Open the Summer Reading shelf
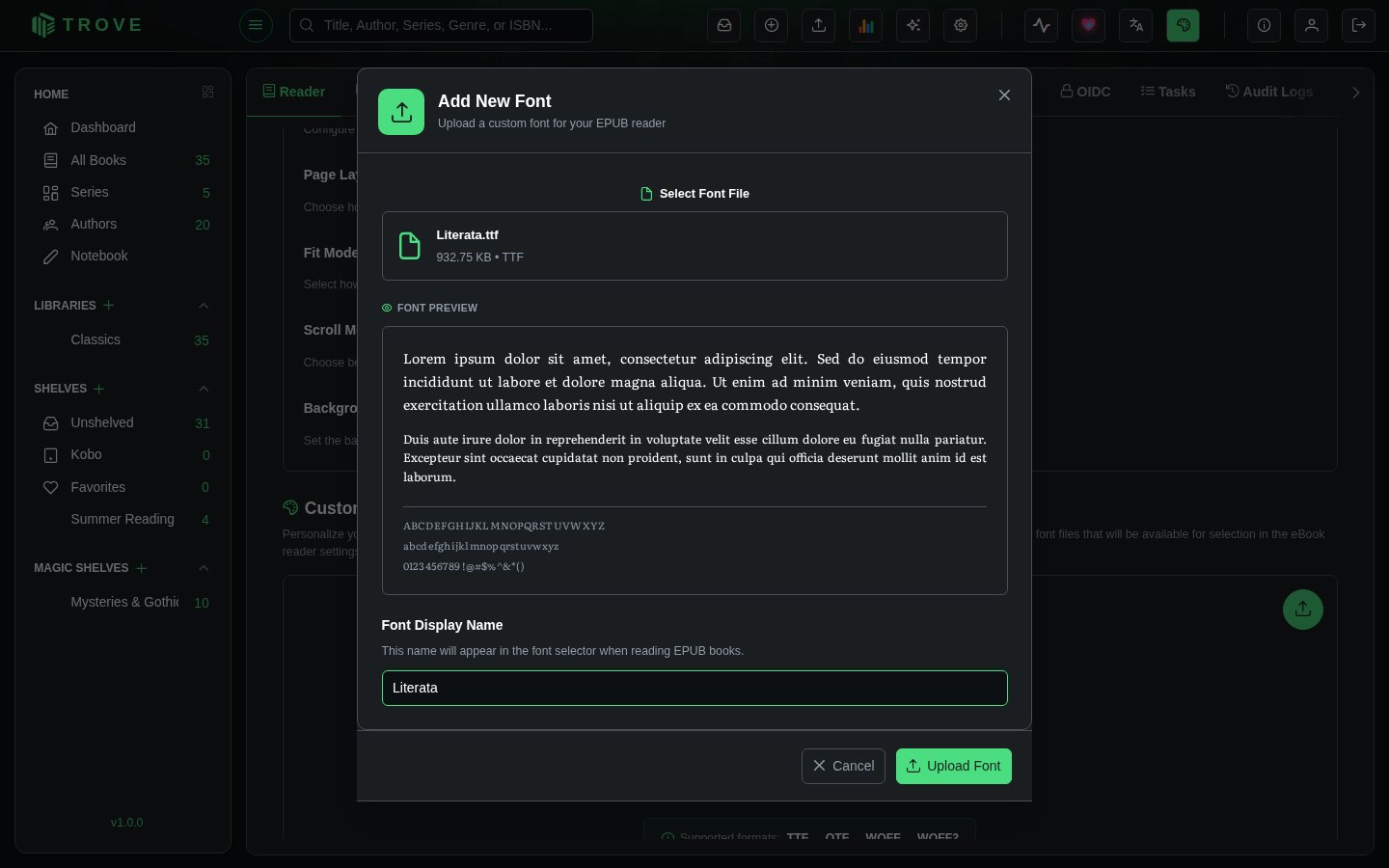The image size is (1389, 868). (x=123, y=519)
